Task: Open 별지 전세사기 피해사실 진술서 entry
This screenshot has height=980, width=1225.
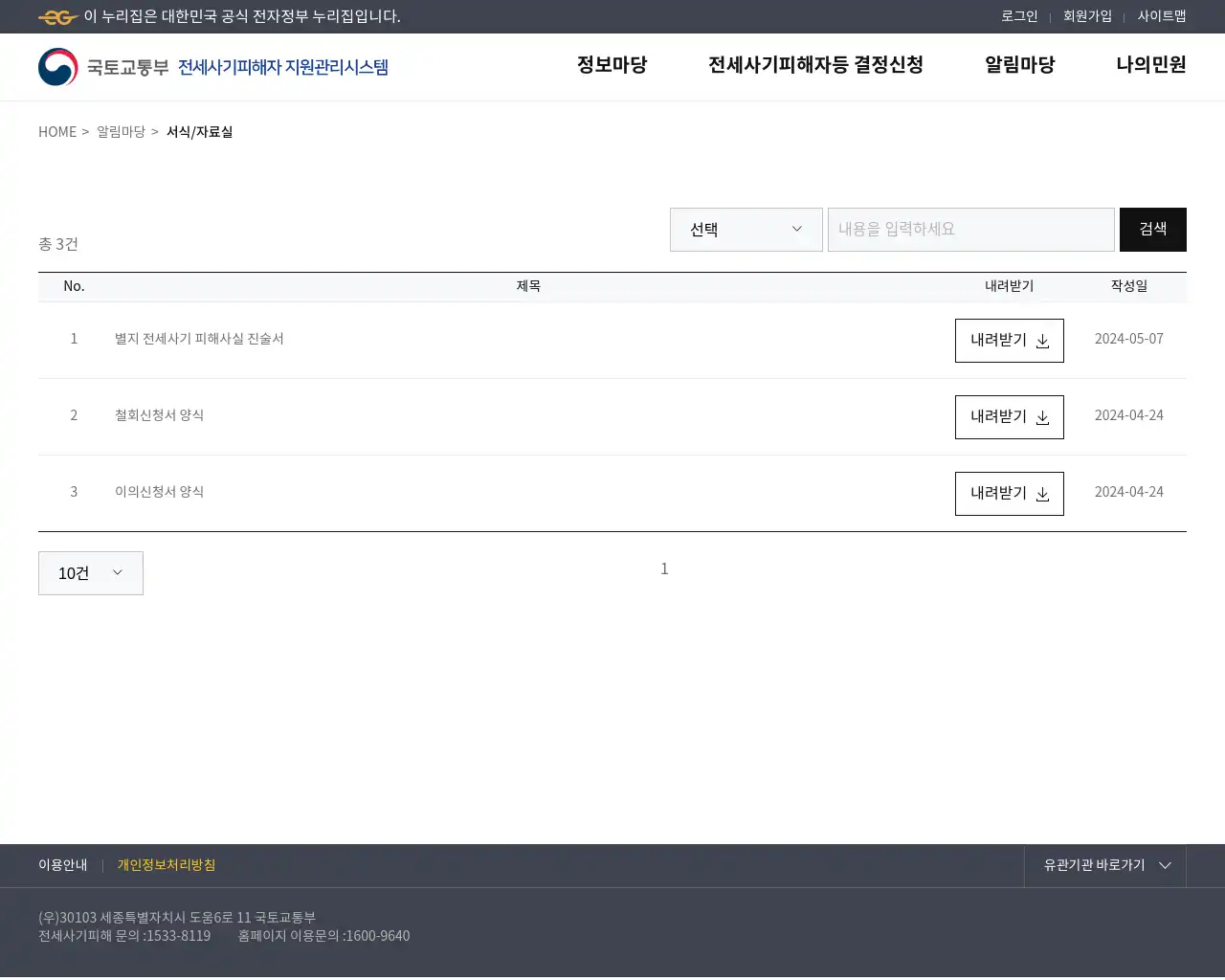Action: click(199, 339)
